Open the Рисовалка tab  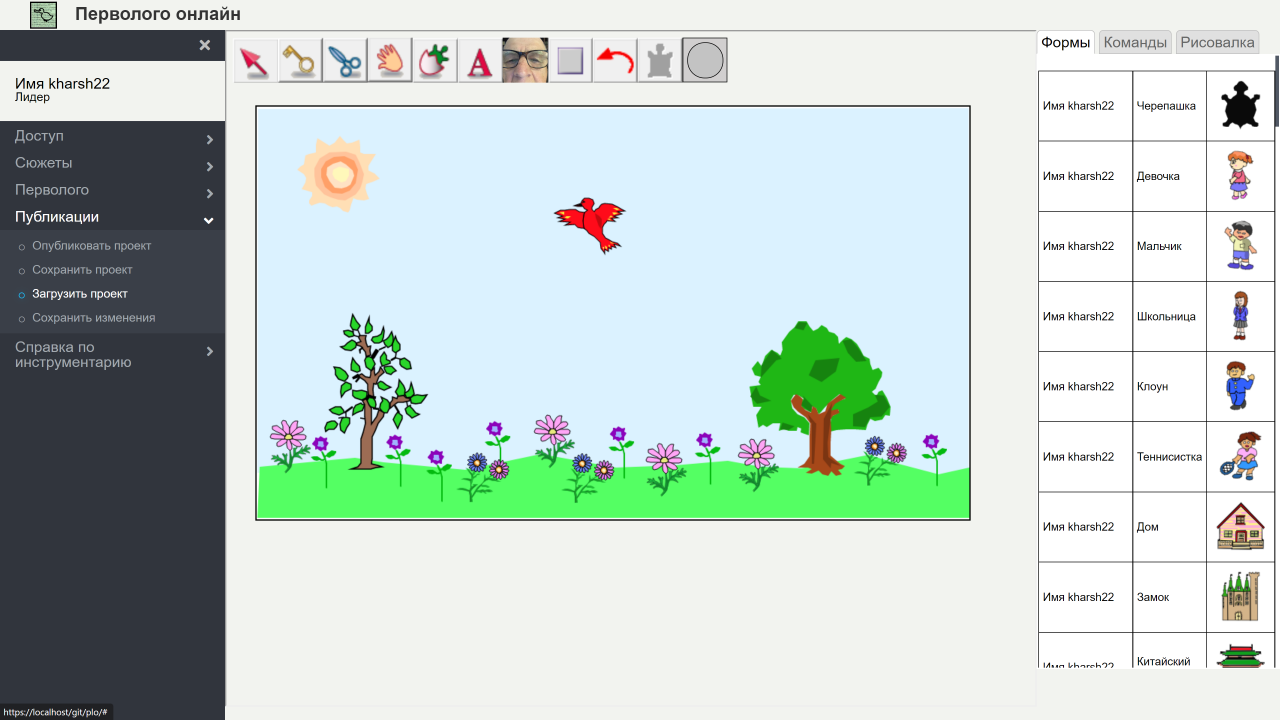[1217, 42]
